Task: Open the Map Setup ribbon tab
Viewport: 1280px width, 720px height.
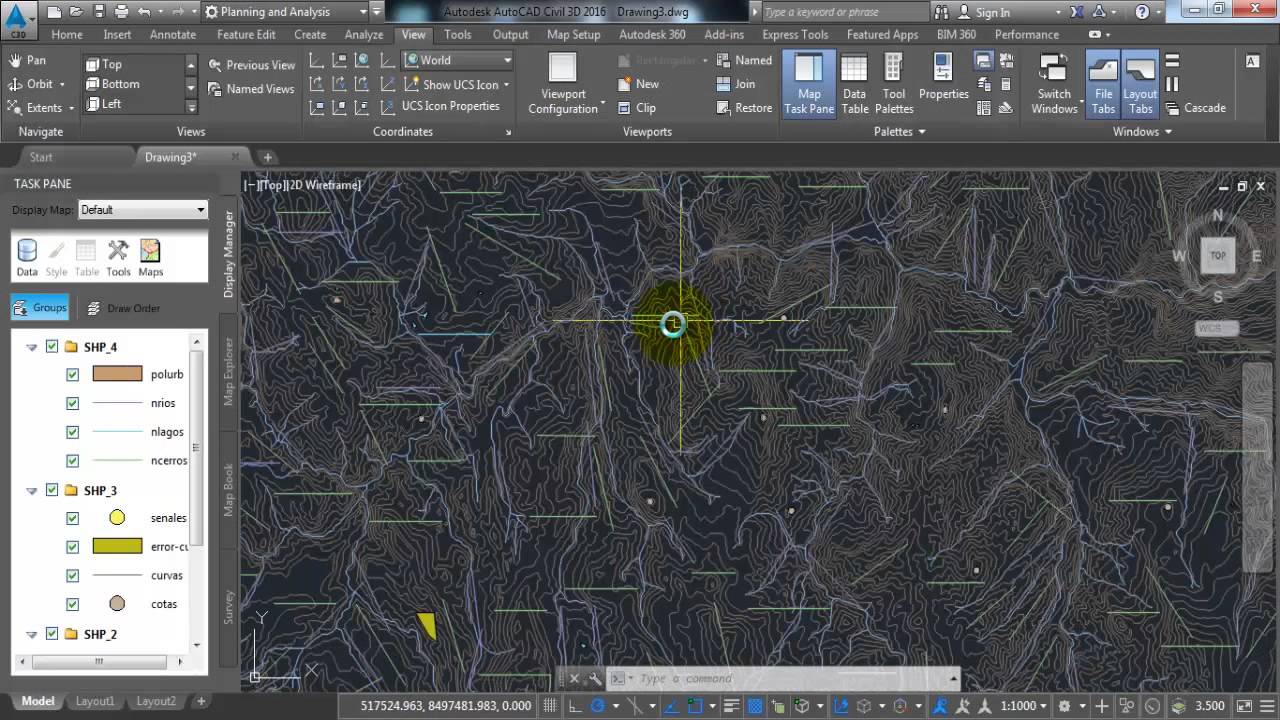Action: click(x=574, y=34)
